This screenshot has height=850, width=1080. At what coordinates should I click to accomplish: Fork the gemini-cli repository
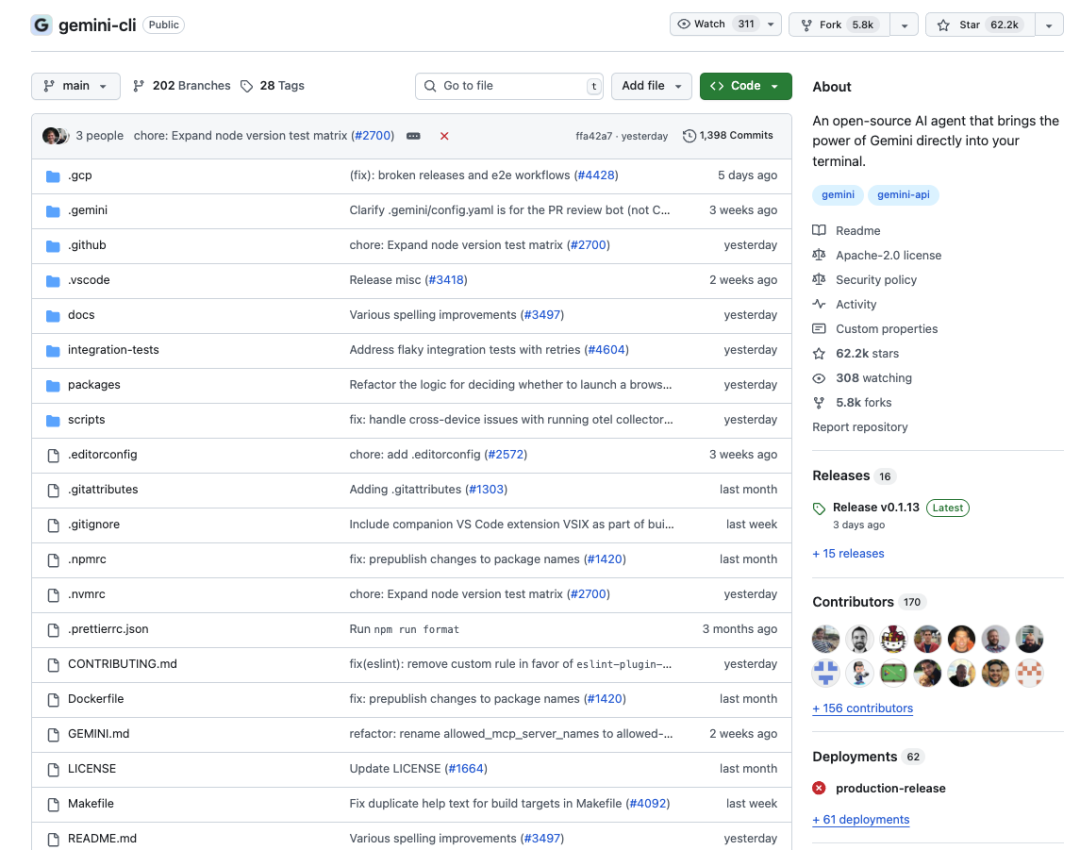click(x=840, y=25)
